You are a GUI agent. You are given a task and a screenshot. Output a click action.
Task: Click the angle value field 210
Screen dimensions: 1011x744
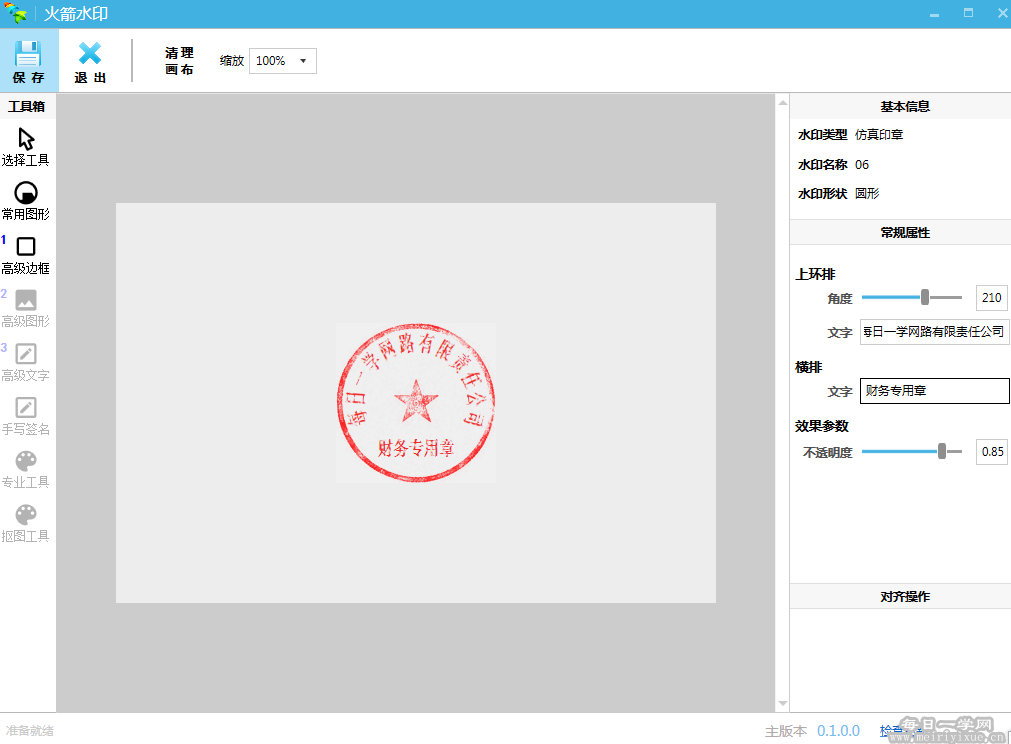[992, 298]
